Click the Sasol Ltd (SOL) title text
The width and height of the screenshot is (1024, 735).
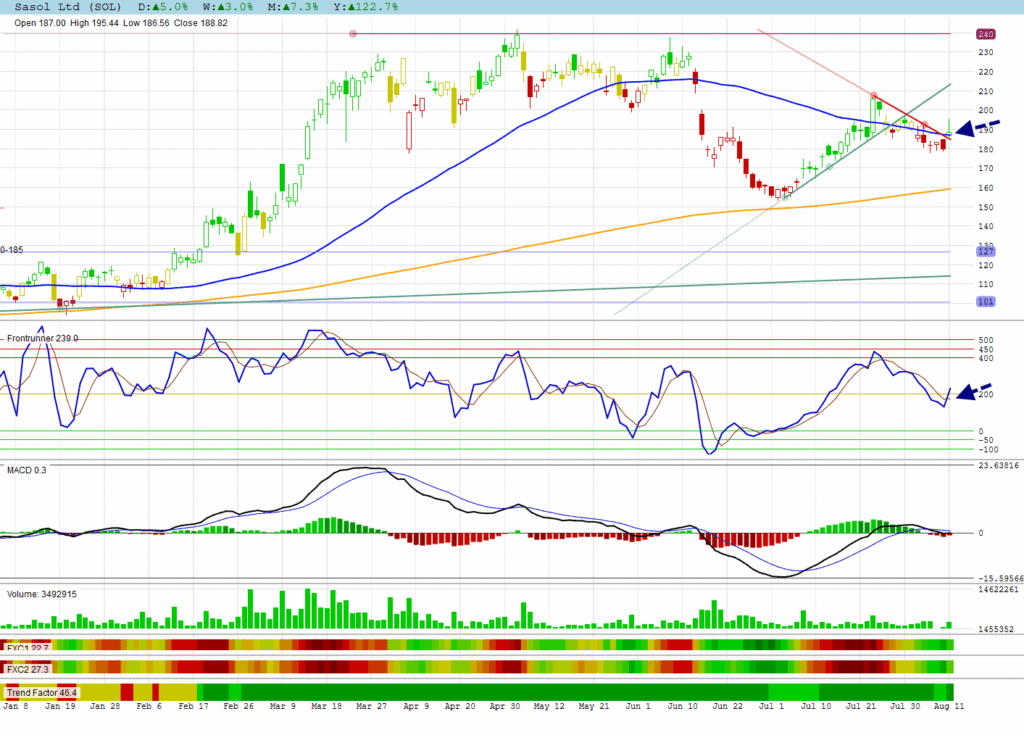pyautogui.click(x=68, y=7)
